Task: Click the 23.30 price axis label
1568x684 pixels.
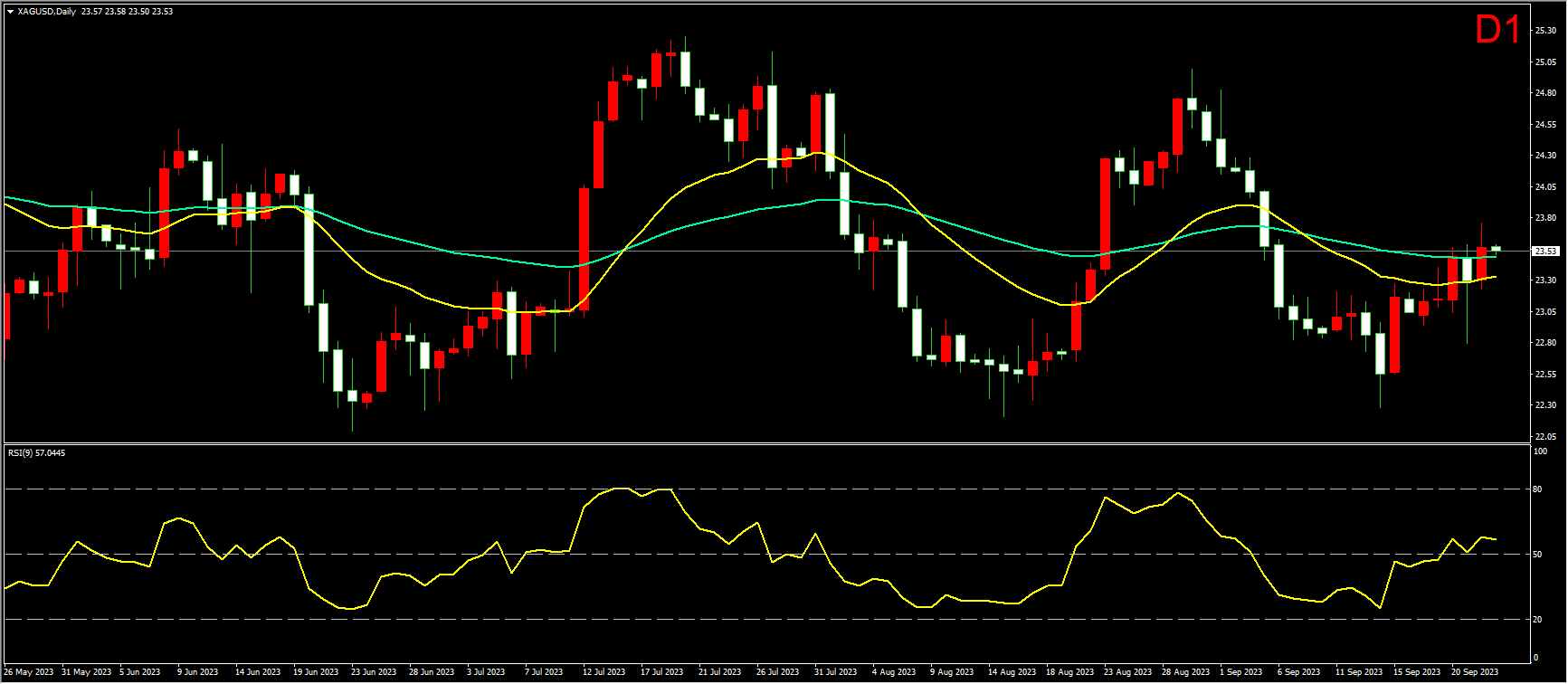Action: coord(1545,280)
